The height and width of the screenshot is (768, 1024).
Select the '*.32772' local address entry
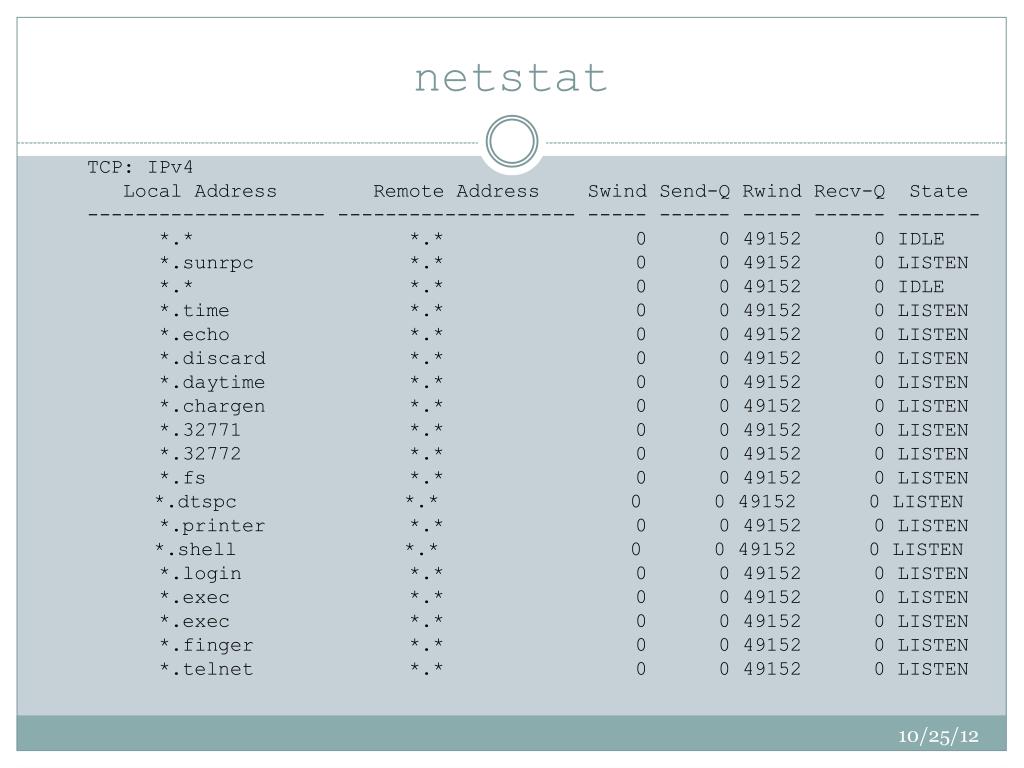tap(200, 454)
